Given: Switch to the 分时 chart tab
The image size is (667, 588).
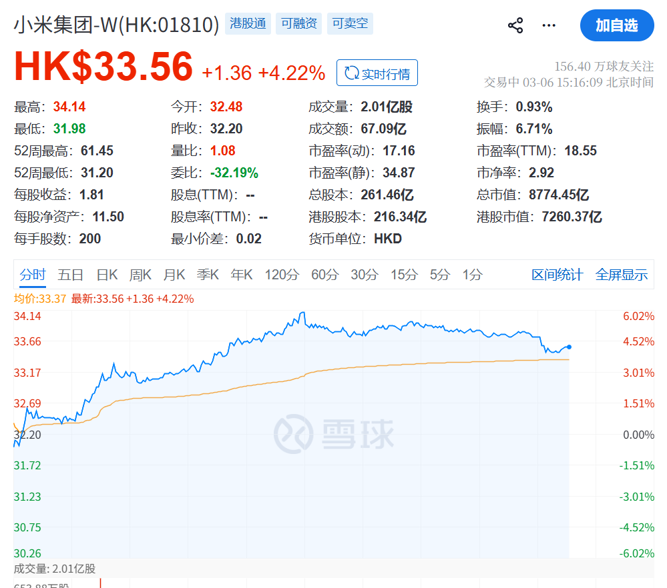Looking at the screenshot, I should [x=33, y=275].
